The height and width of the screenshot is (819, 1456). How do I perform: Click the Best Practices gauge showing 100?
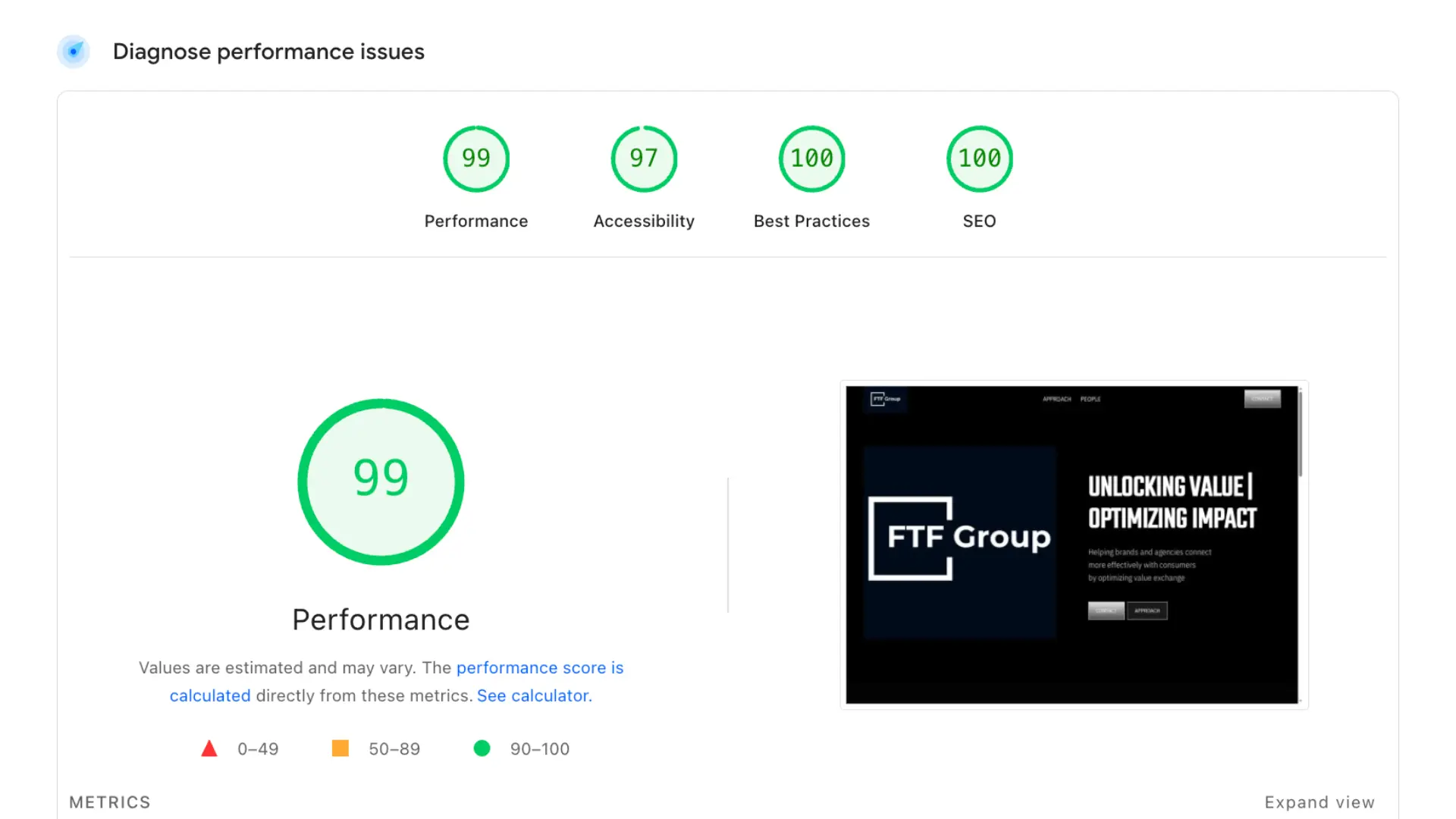click(811, 158)
